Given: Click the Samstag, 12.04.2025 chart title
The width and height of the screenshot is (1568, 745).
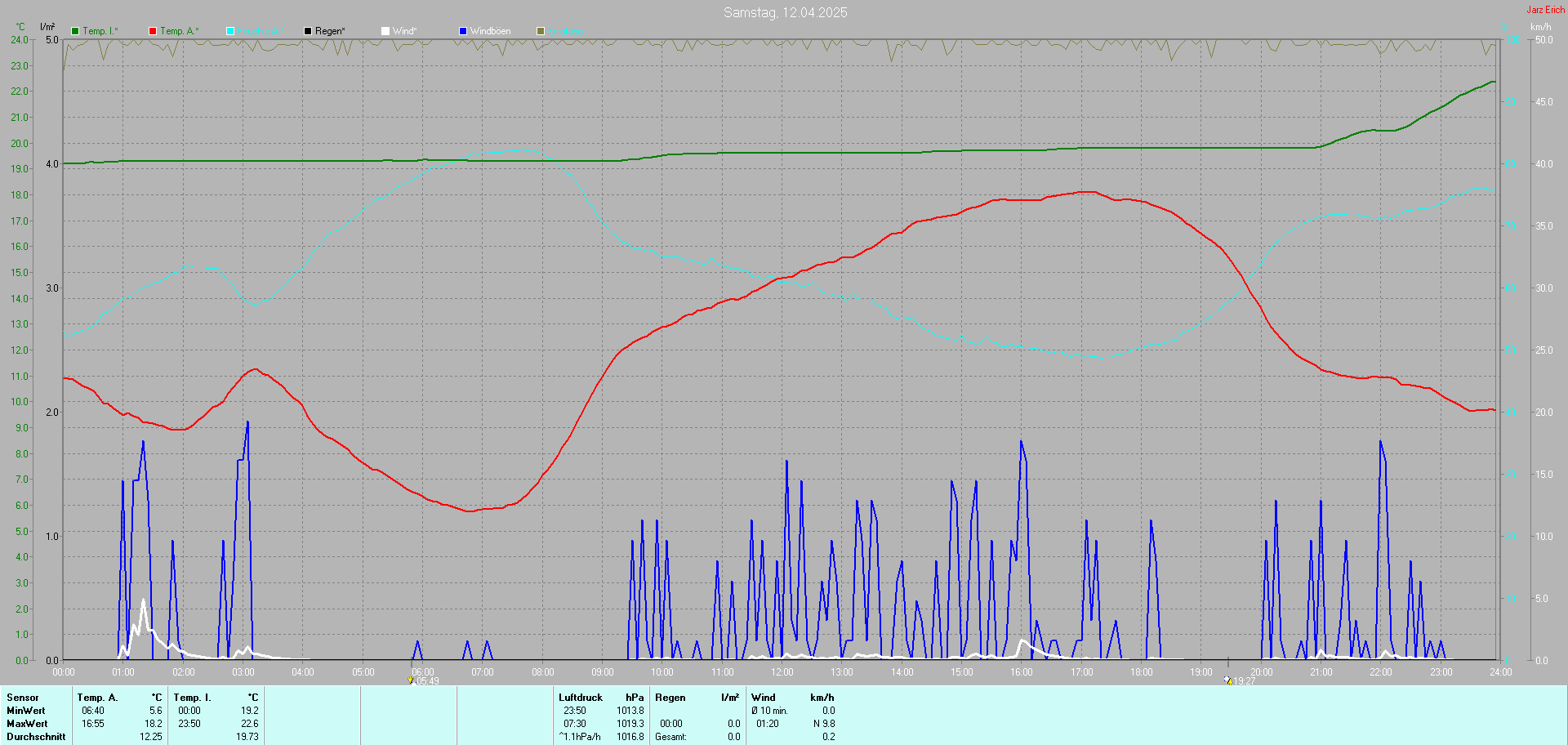Looking at the screenshot, I should point(786,12).
